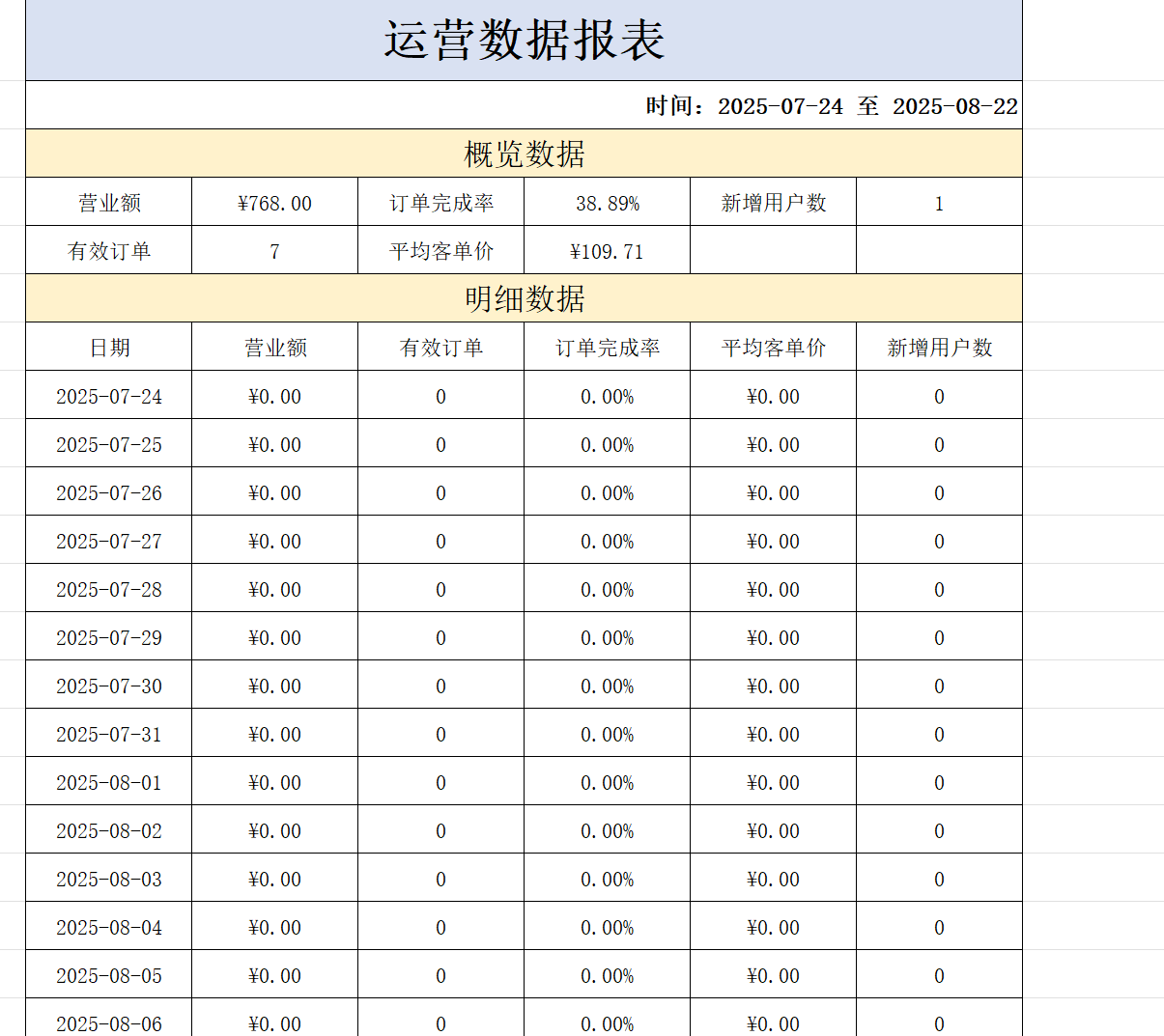Screen dimensions: 1164x1036
Task: Select the 日期 column header
Action: 109,347
